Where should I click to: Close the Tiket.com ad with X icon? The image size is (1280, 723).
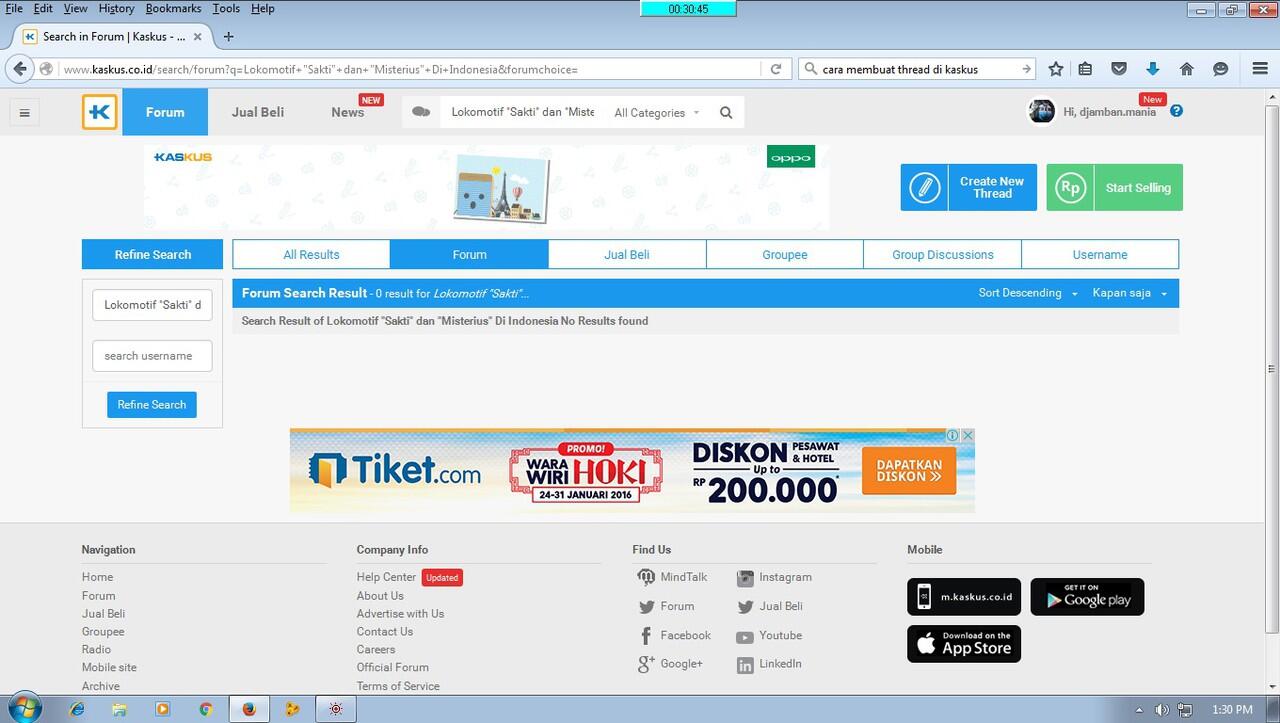click(968, 435)
